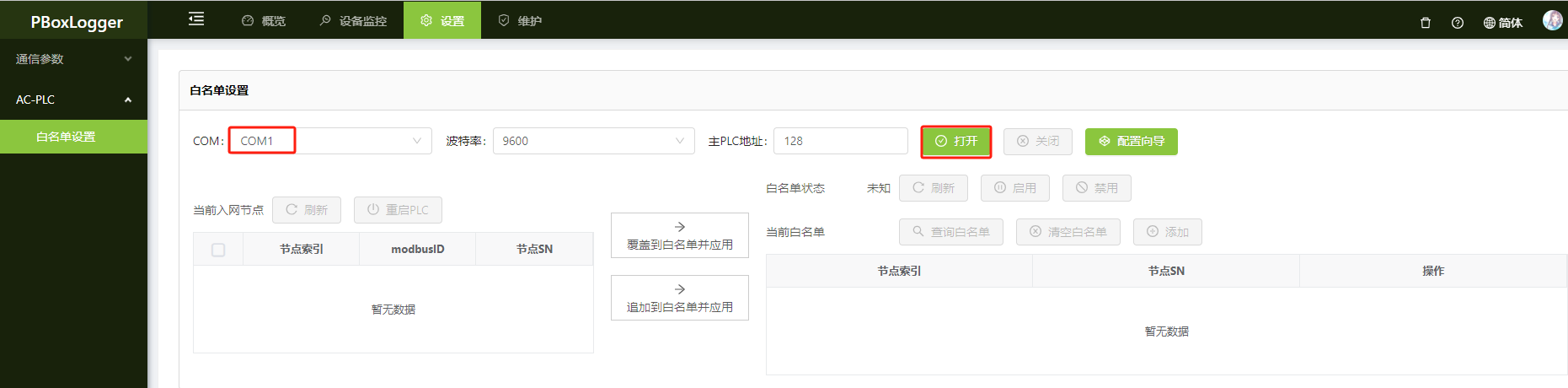
Task: Collapse the sidebar with the menu fold icon
Action: (196, 19)
